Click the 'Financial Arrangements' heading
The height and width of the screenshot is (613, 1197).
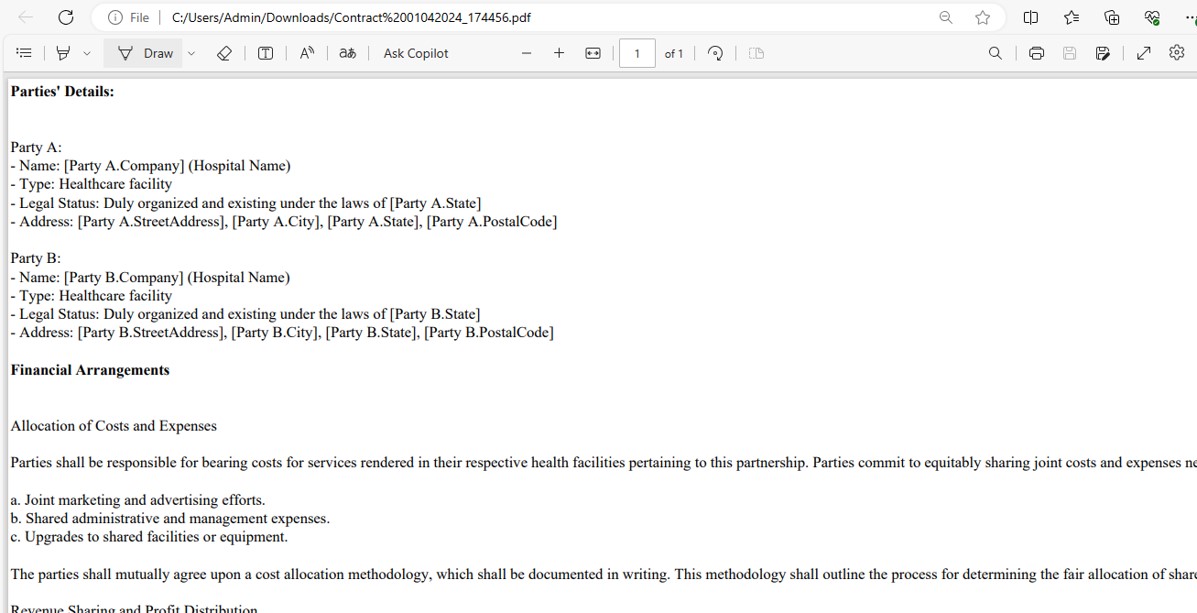(90, 370)
